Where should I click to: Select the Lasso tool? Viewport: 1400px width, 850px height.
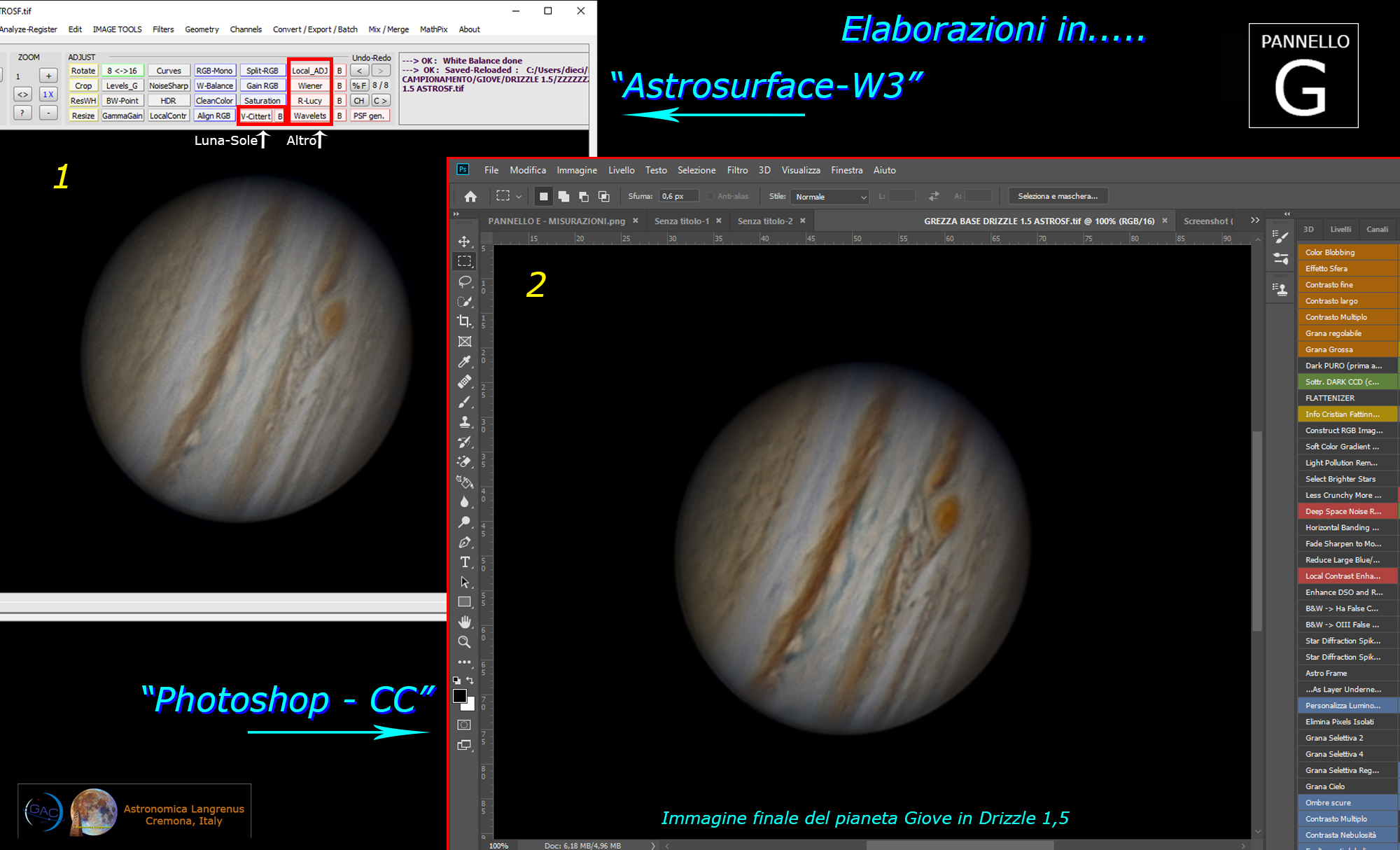click(x=464, y=281)
